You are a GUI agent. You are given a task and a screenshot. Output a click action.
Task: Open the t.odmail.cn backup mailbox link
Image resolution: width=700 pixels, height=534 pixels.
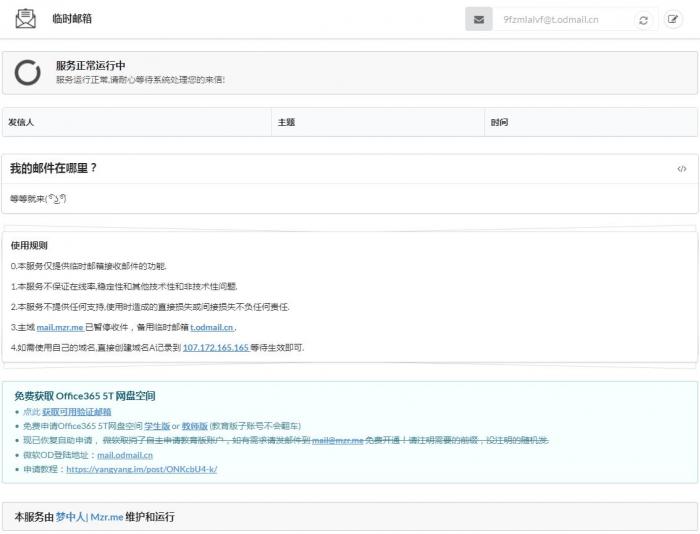[x=212, y=327]
